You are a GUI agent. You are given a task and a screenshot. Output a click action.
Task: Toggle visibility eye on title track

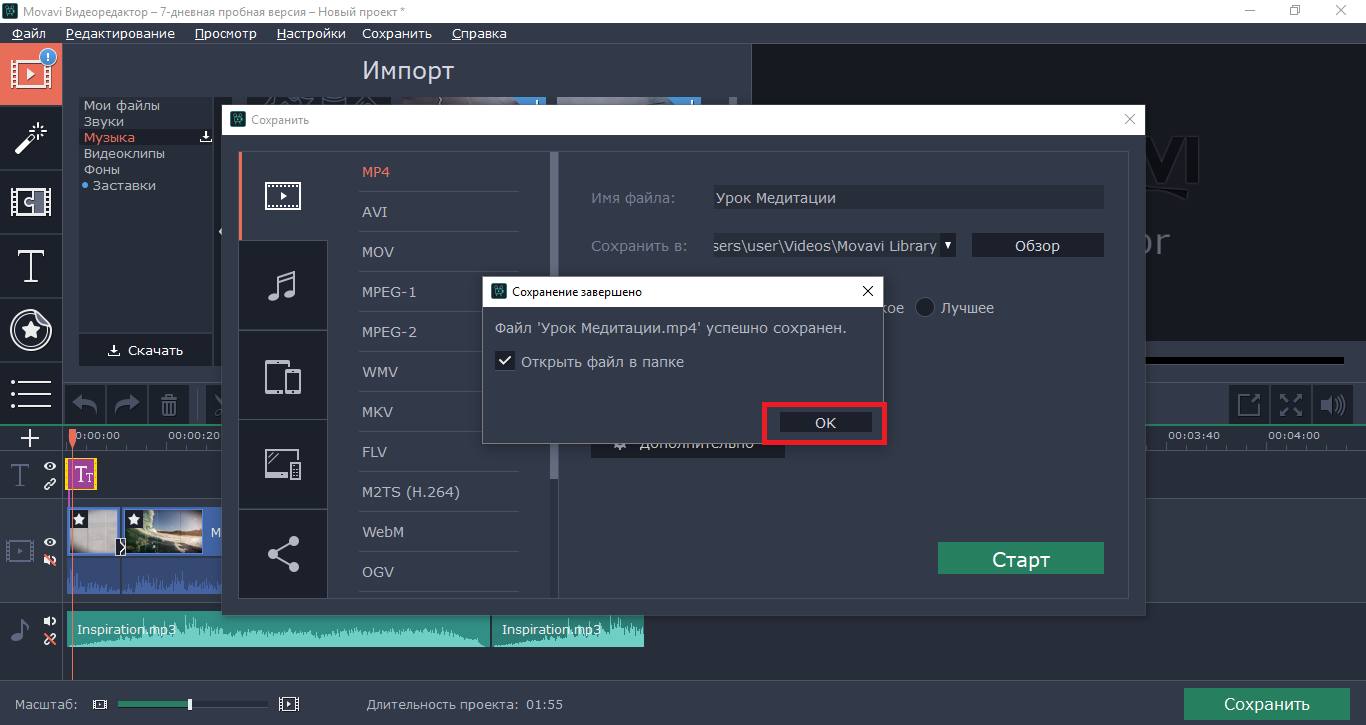[50, 467]
